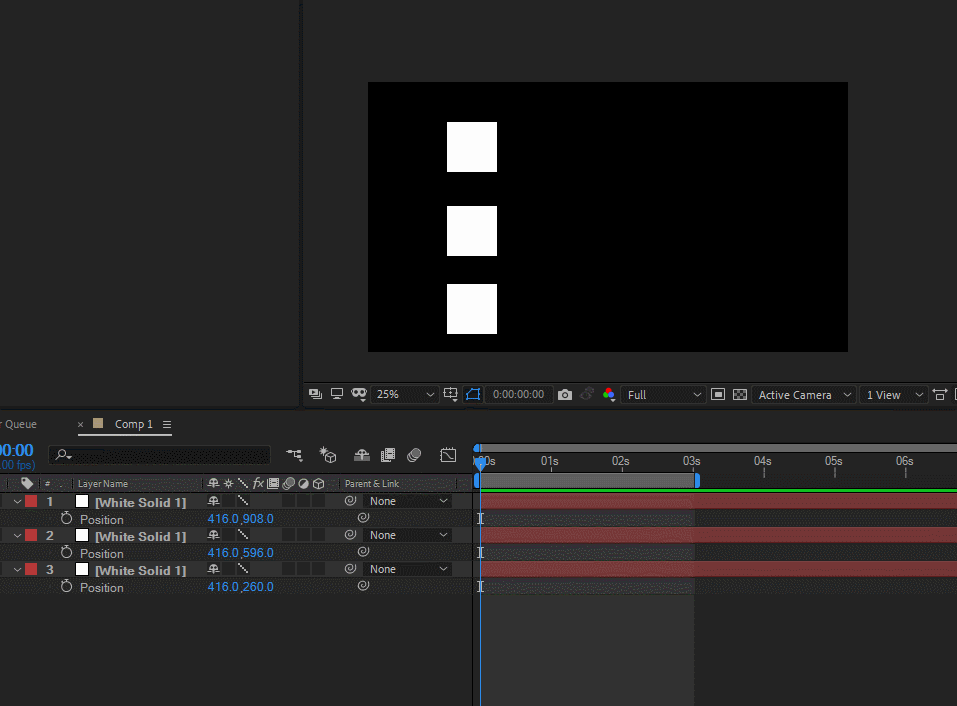
Task: Switch to the Render Queue tab
Action: (x=19, y=424)
